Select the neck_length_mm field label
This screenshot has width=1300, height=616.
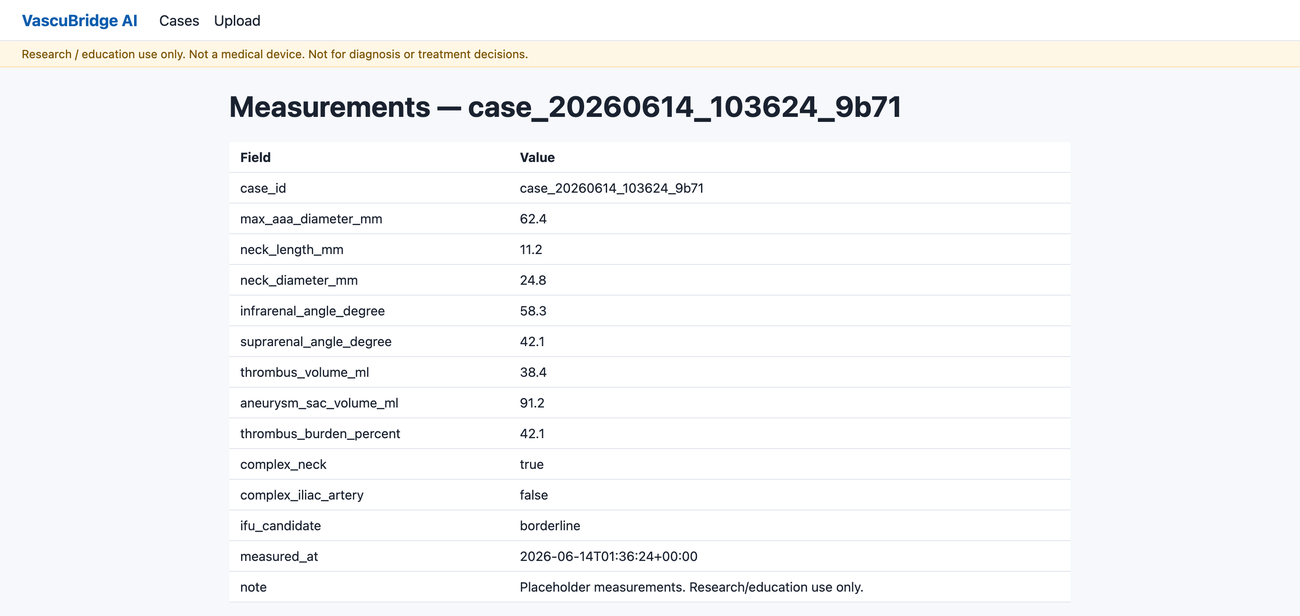(x=291, y=249)
